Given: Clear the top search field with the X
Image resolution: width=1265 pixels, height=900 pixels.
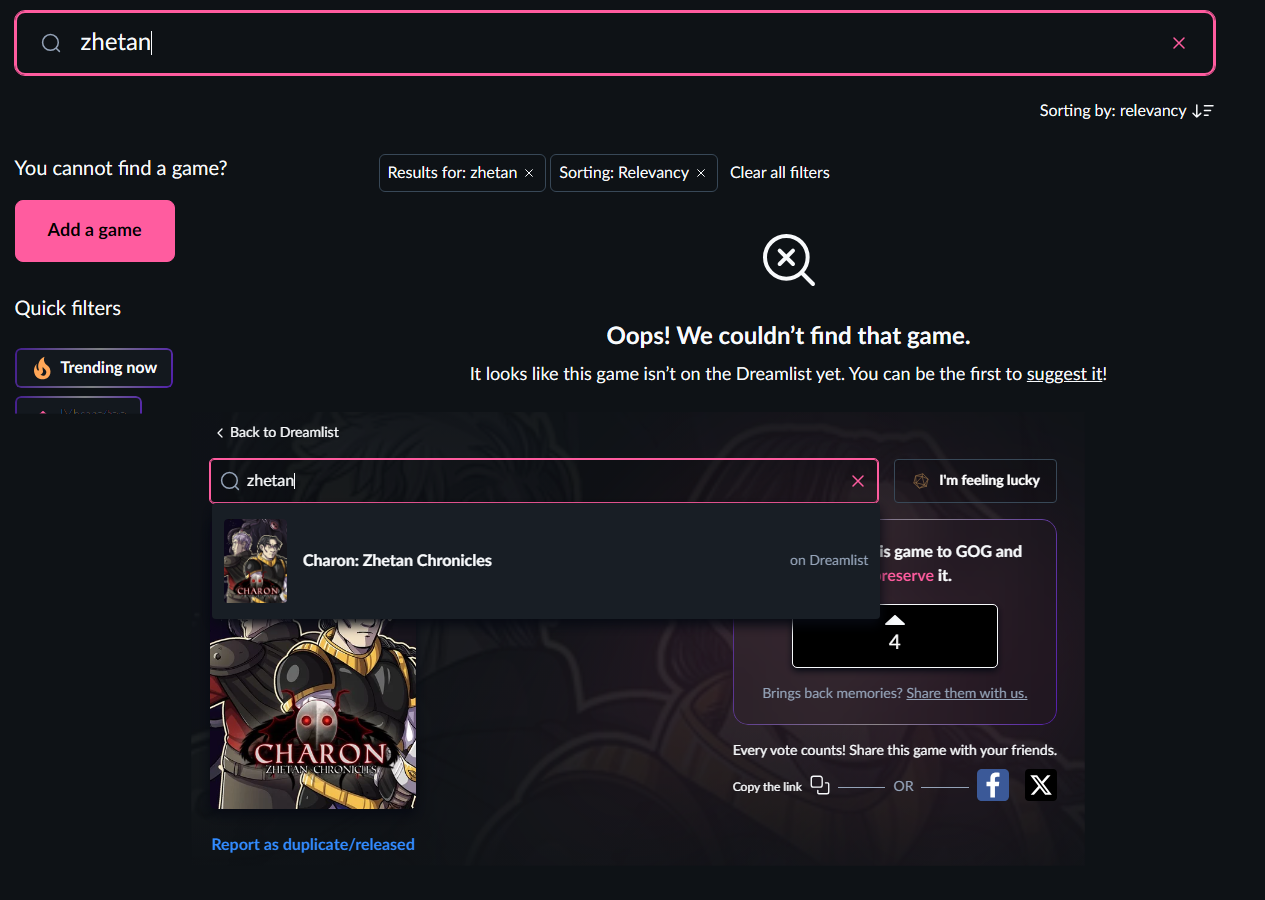Looking at the screenshot, I should [x=1179, y=43].
